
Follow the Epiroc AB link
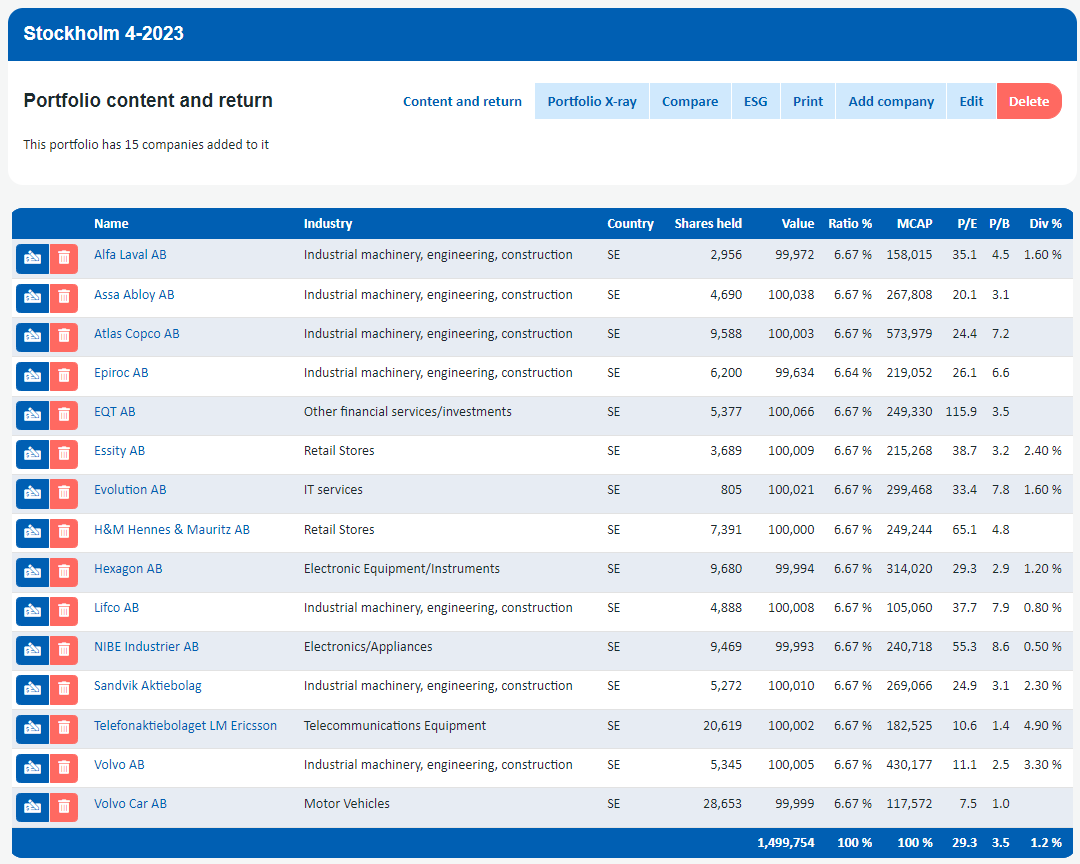pyautogui.click(x=121, y=373)
